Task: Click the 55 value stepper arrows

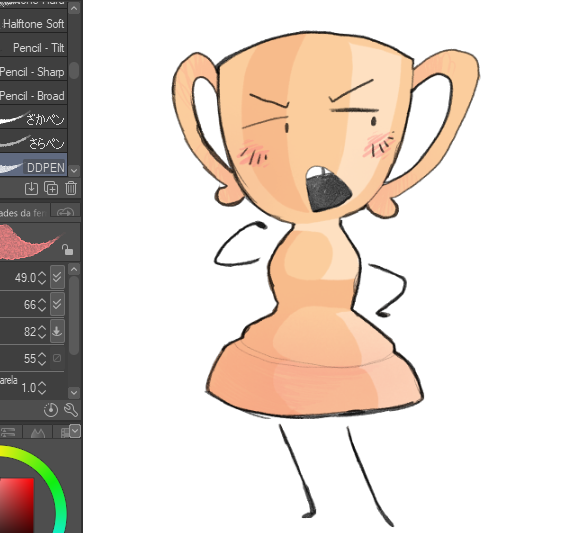Action: tap(42, 358)
